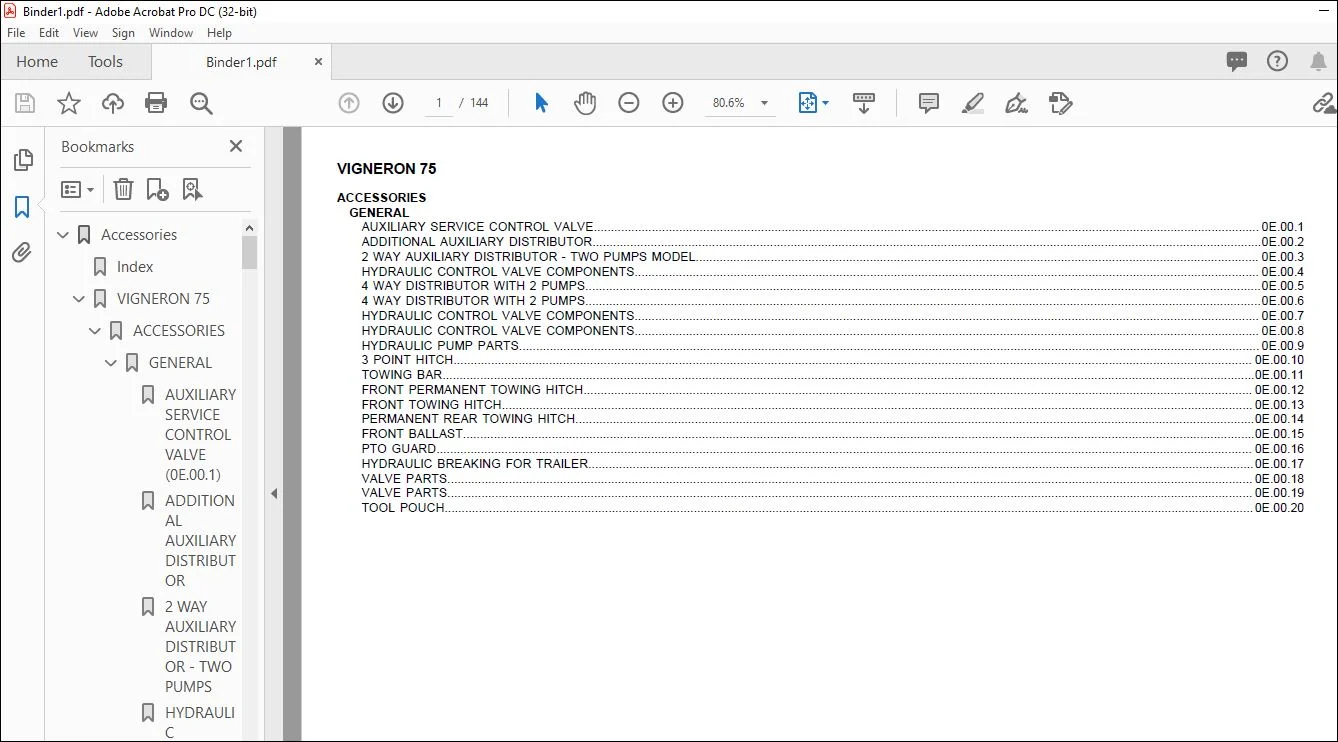Viewport: 1338px width, 742px height.
Task: Open the Edit menu
Action: (x=49, y=33)
